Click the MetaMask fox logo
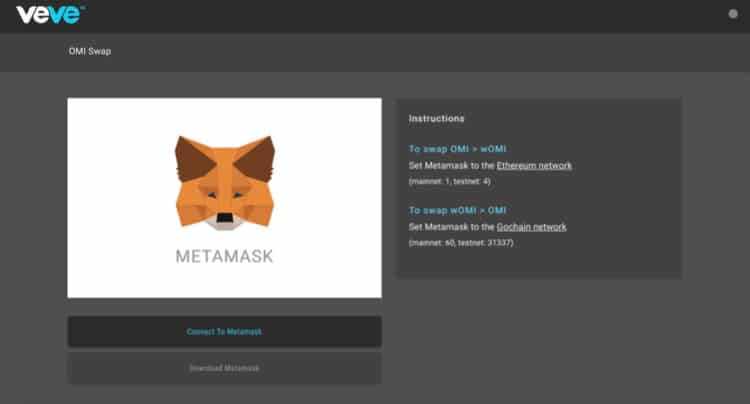 click(225, 180)
